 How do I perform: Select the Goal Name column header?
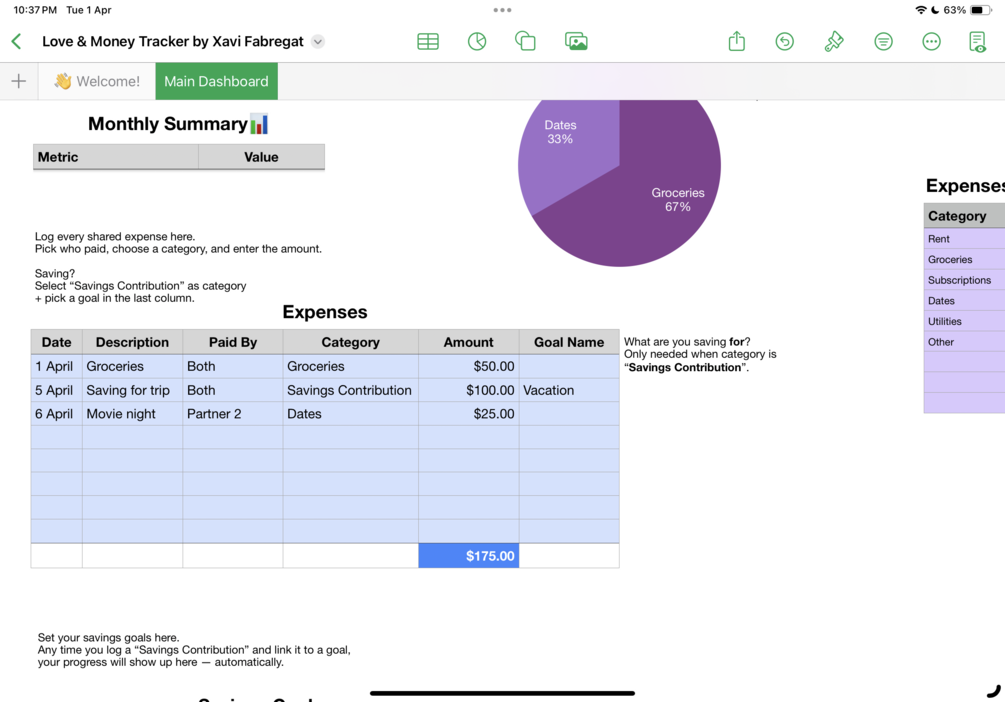pos(569,342)
